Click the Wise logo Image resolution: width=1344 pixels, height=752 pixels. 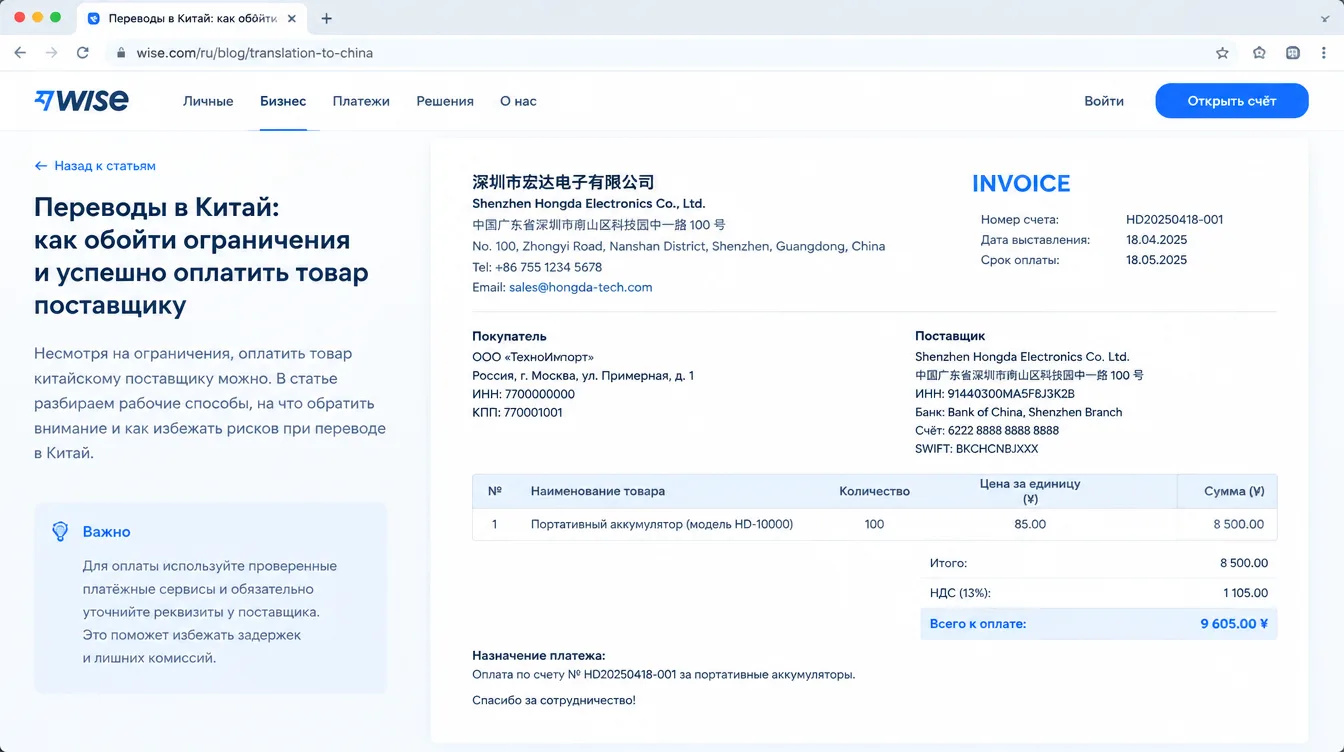coord(81,100)
